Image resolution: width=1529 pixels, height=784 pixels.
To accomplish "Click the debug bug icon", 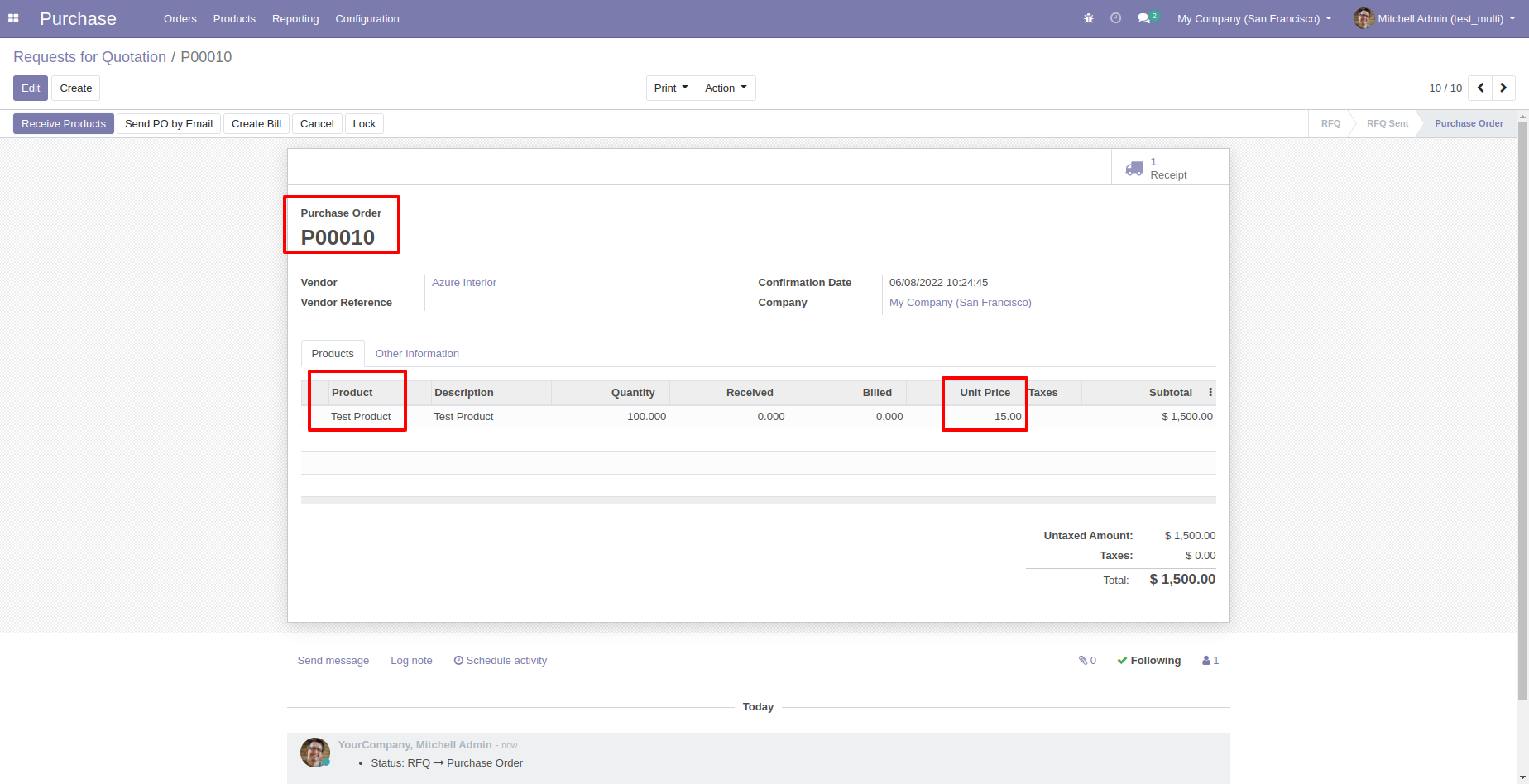I will [1089, 18].
